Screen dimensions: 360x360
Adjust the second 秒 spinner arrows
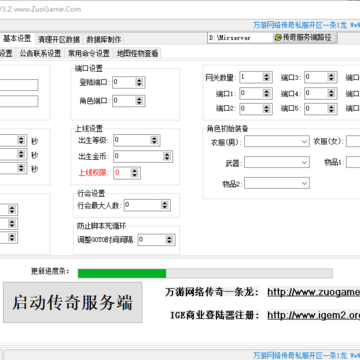click(21, 154)
